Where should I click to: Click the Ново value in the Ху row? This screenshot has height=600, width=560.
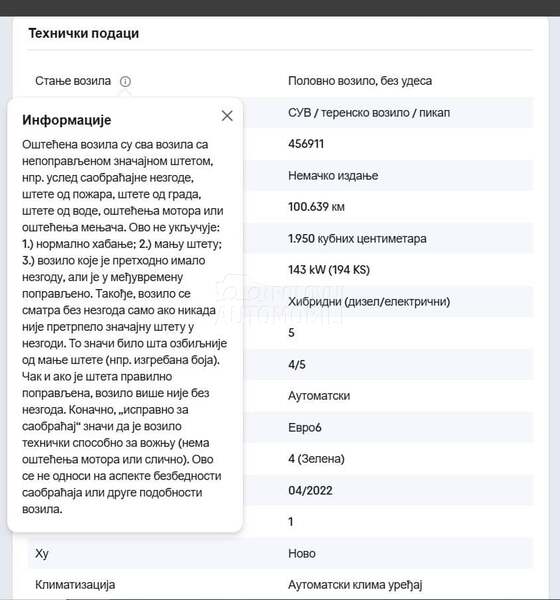pos(302,553)
